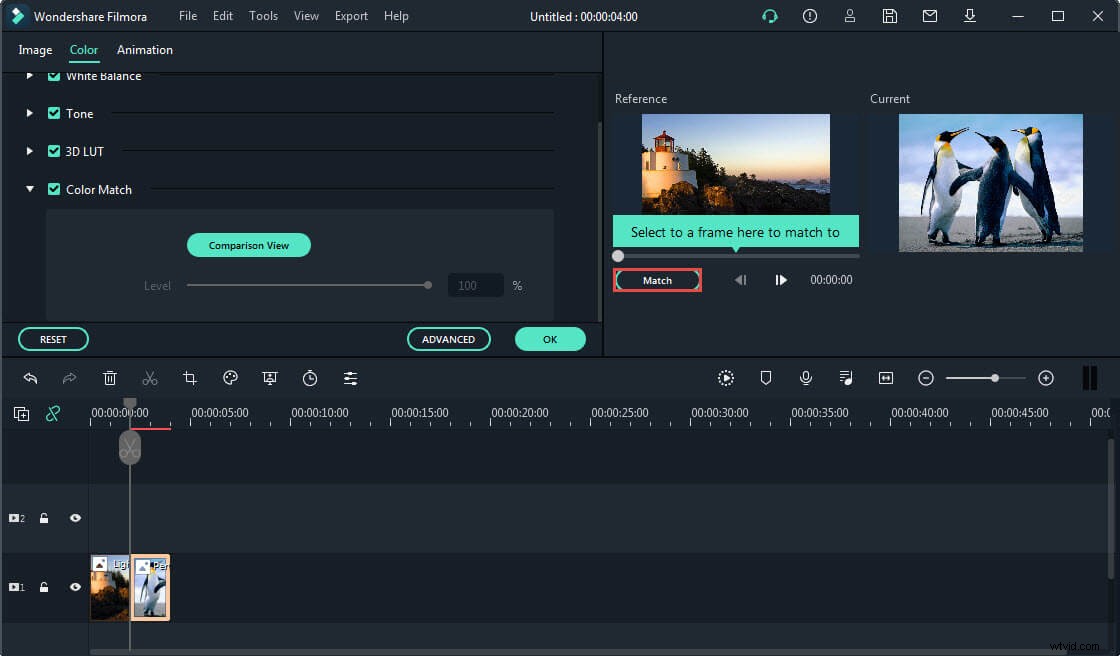Expand the Tone section arrow

point(29,113)
